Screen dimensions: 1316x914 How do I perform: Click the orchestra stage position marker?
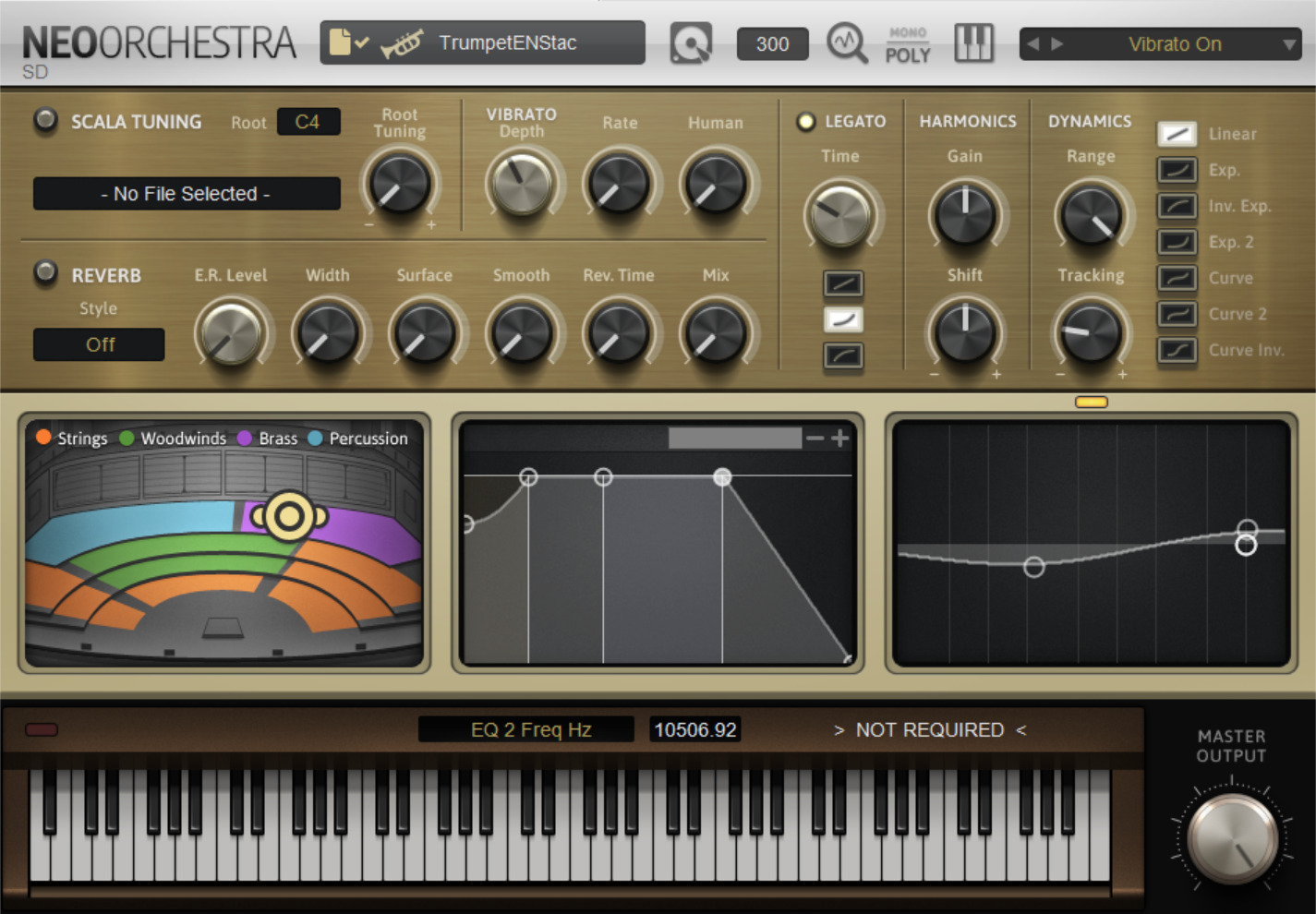[289, 516]
